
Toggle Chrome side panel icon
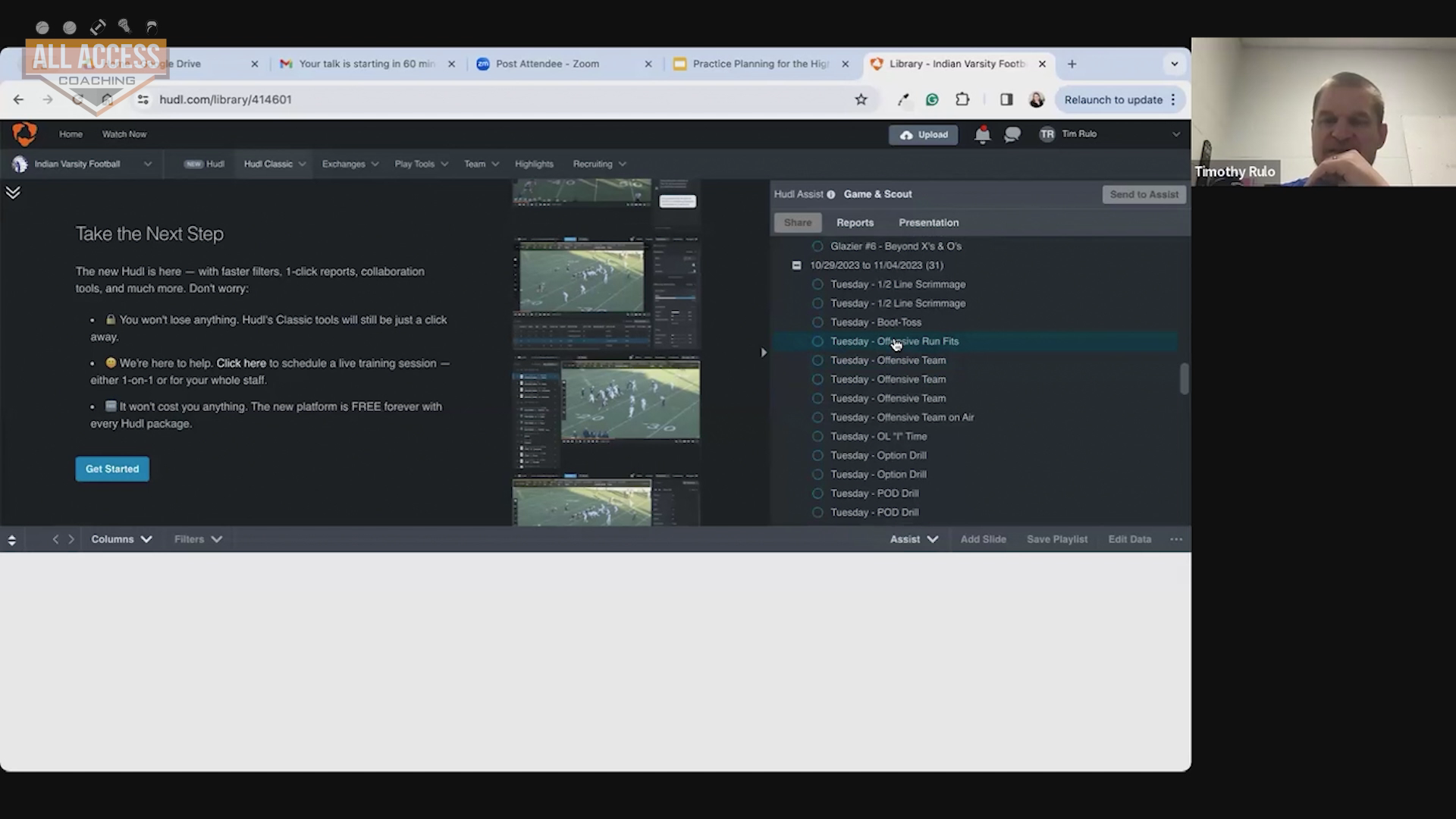(x=1006, y=99)
